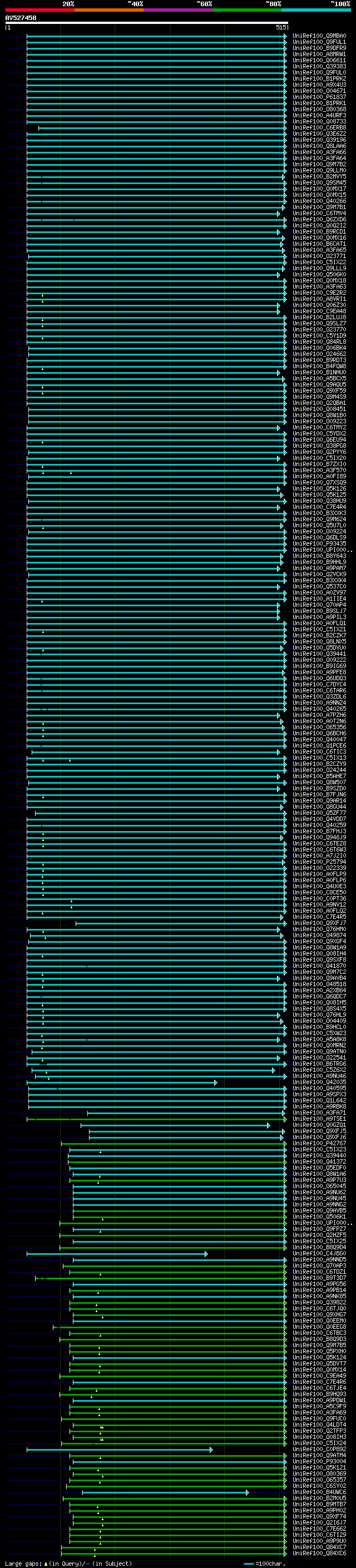Click UniRef100_Q9SM45 entry
Screen dimensions: 356x1568
[319, 182]
